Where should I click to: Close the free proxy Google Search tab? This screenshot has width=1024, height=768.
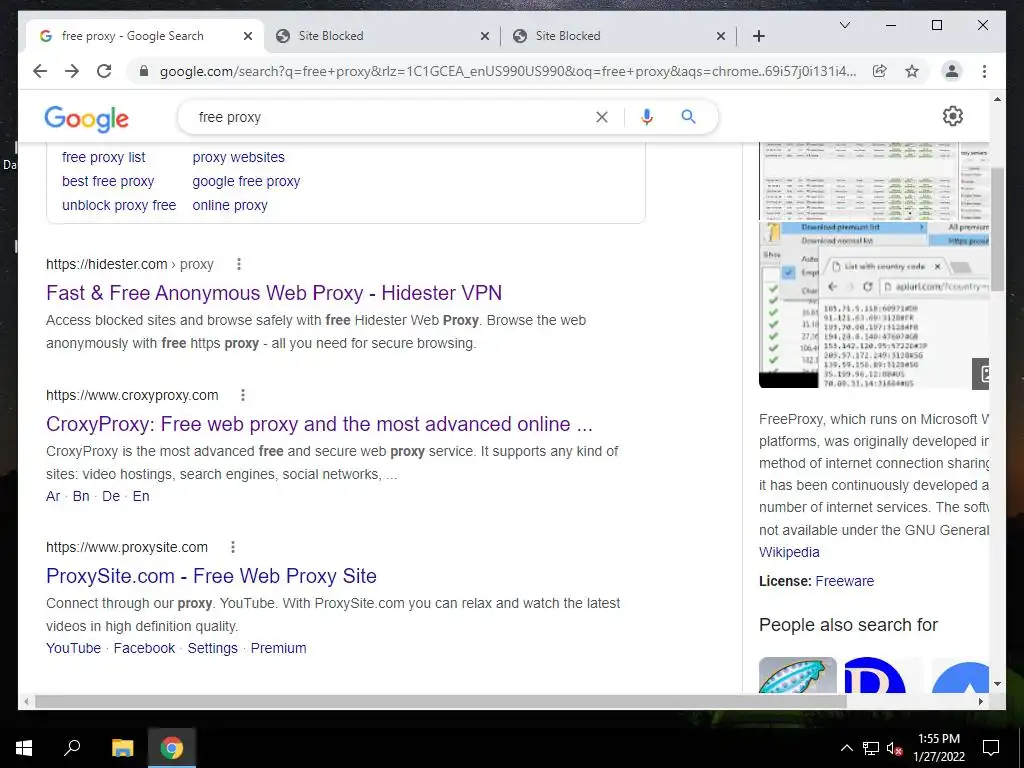click(x=248, y=36)
